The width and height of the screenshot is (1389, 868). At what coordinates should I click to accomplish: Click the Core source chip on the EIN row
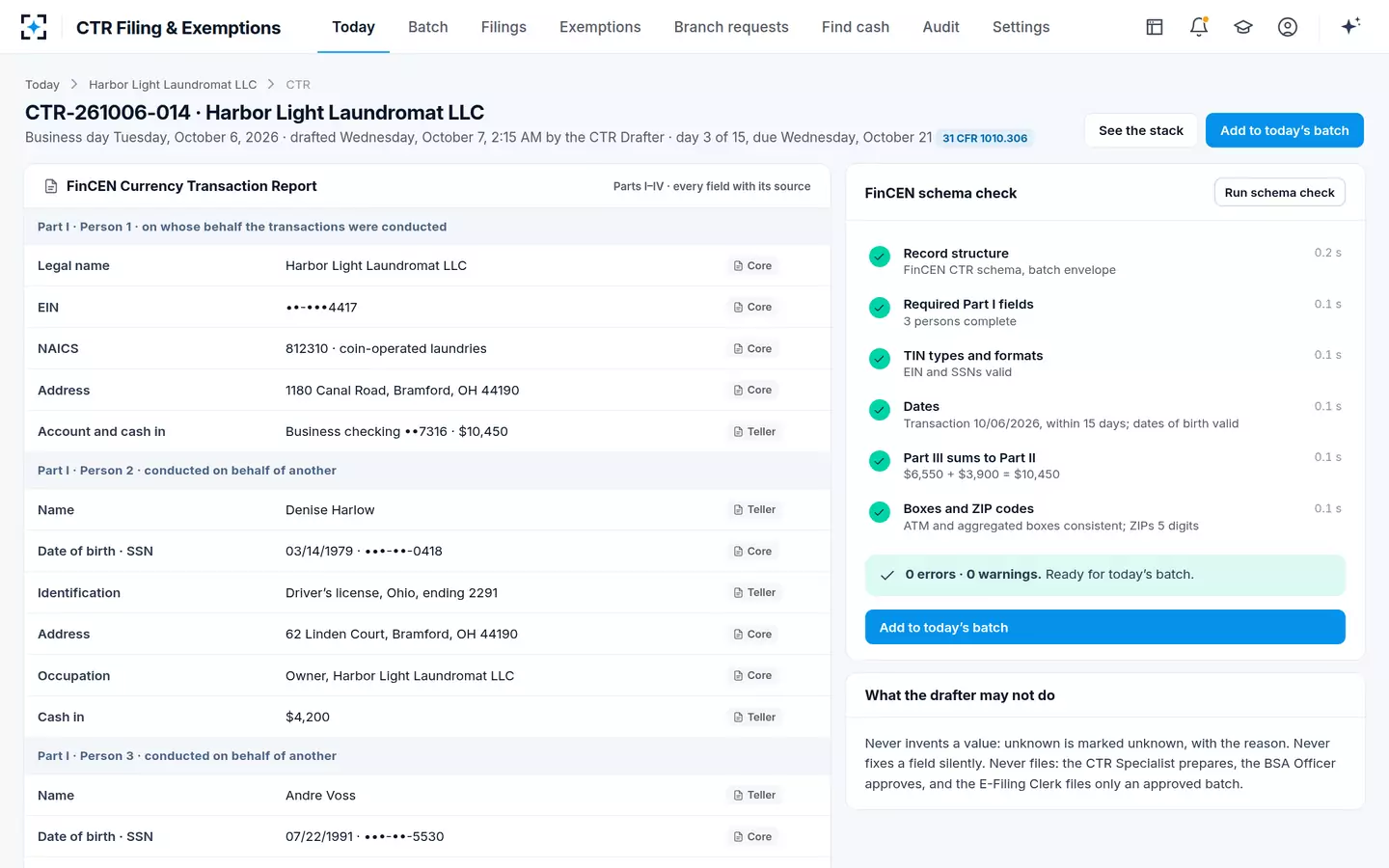752,307
